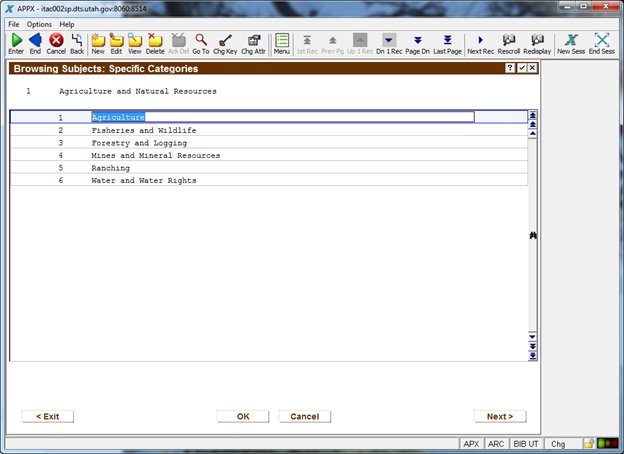The width and height of the screenshot is (624, 454).
Task: Click the Edit folder icon
Action: 116,40
